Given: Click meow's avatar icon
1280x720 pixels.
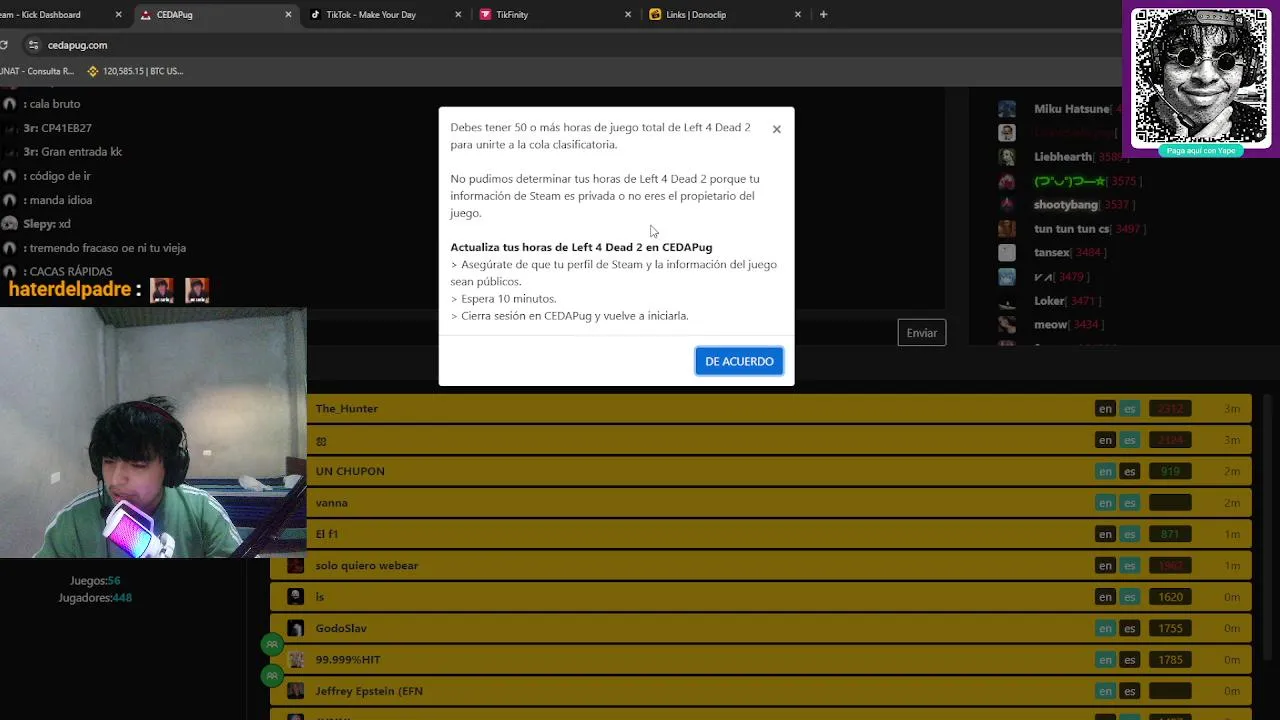Looking at the screenshot, I should [1007, 325].
